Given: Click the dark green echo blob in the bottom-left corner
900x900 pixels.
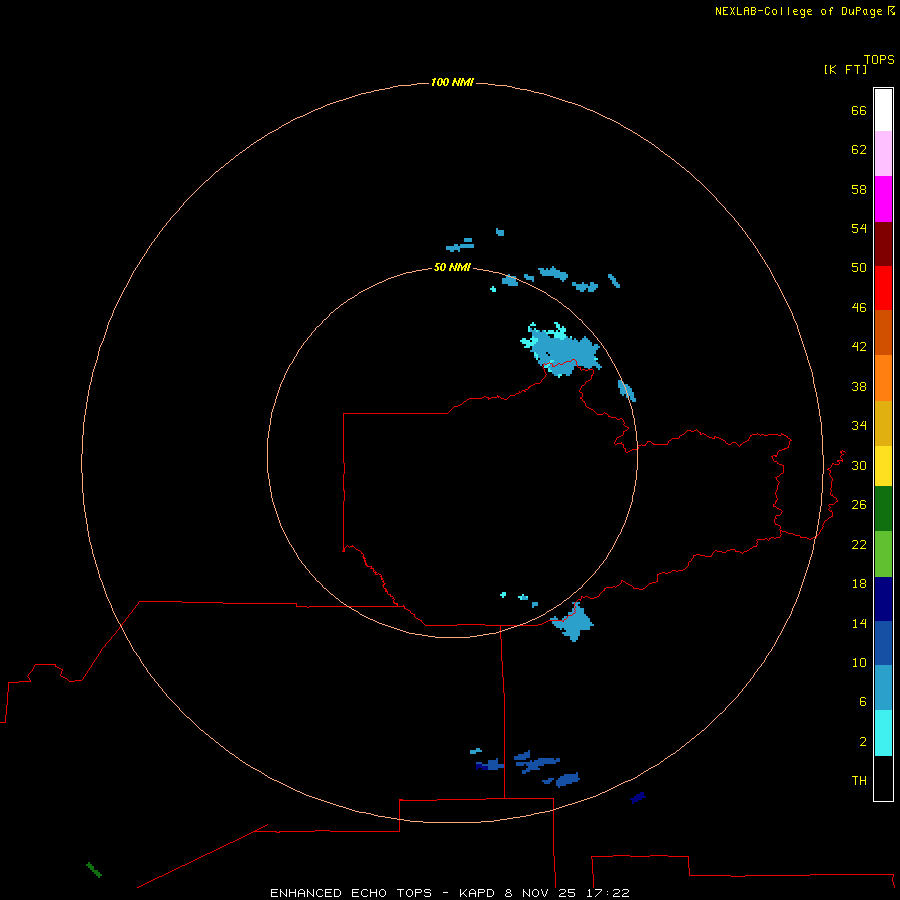Looking at the screenshot, I should [x=94, y=870].
